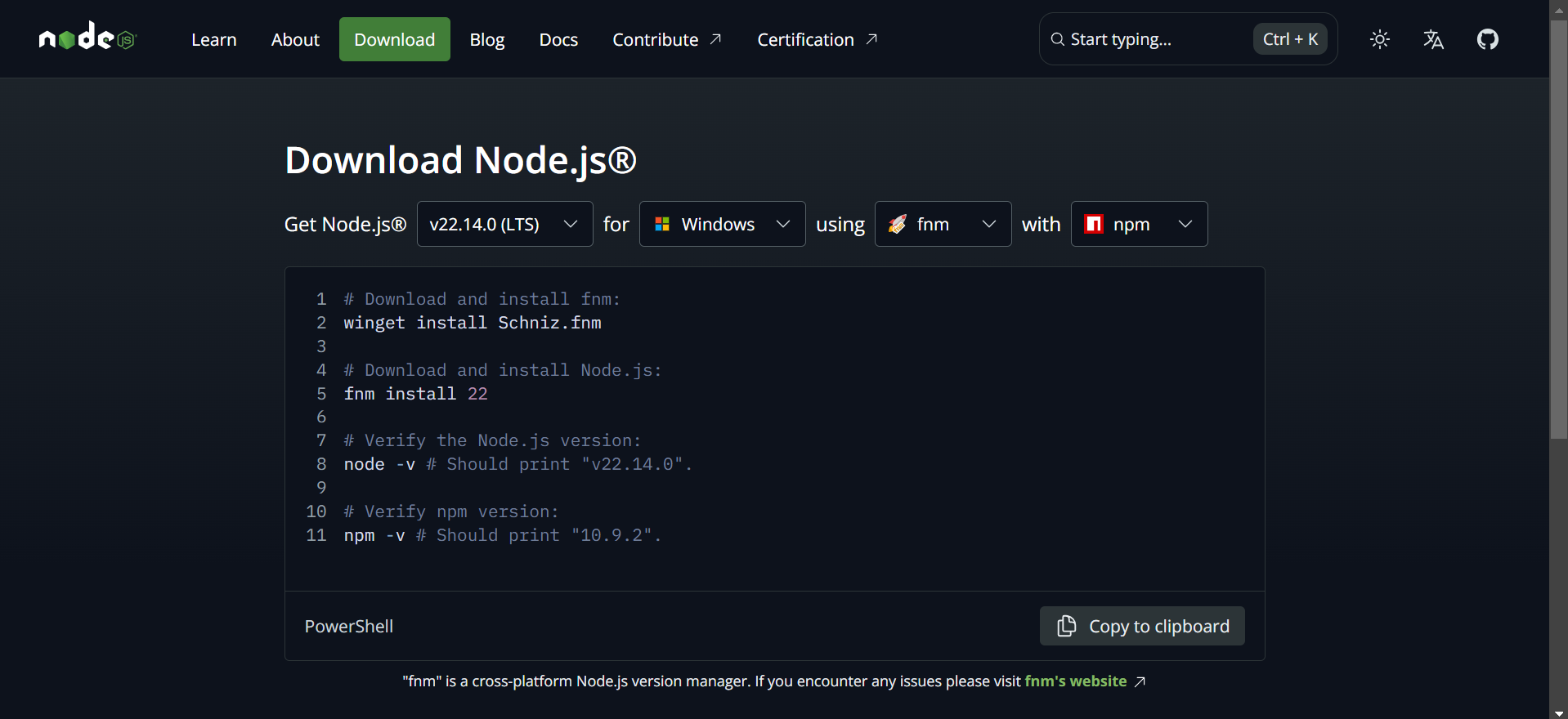Click the '# Verify the Node.js version:' comment
The image size is (1568, 719).
pyautogui.click(x=493, y=440)
